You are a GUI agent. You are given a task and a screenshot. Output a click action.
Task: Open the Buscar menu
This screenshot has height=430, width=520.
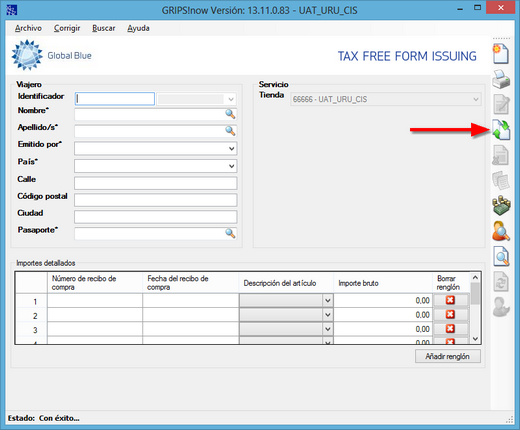pyautogui.click(x=104, y=28)
